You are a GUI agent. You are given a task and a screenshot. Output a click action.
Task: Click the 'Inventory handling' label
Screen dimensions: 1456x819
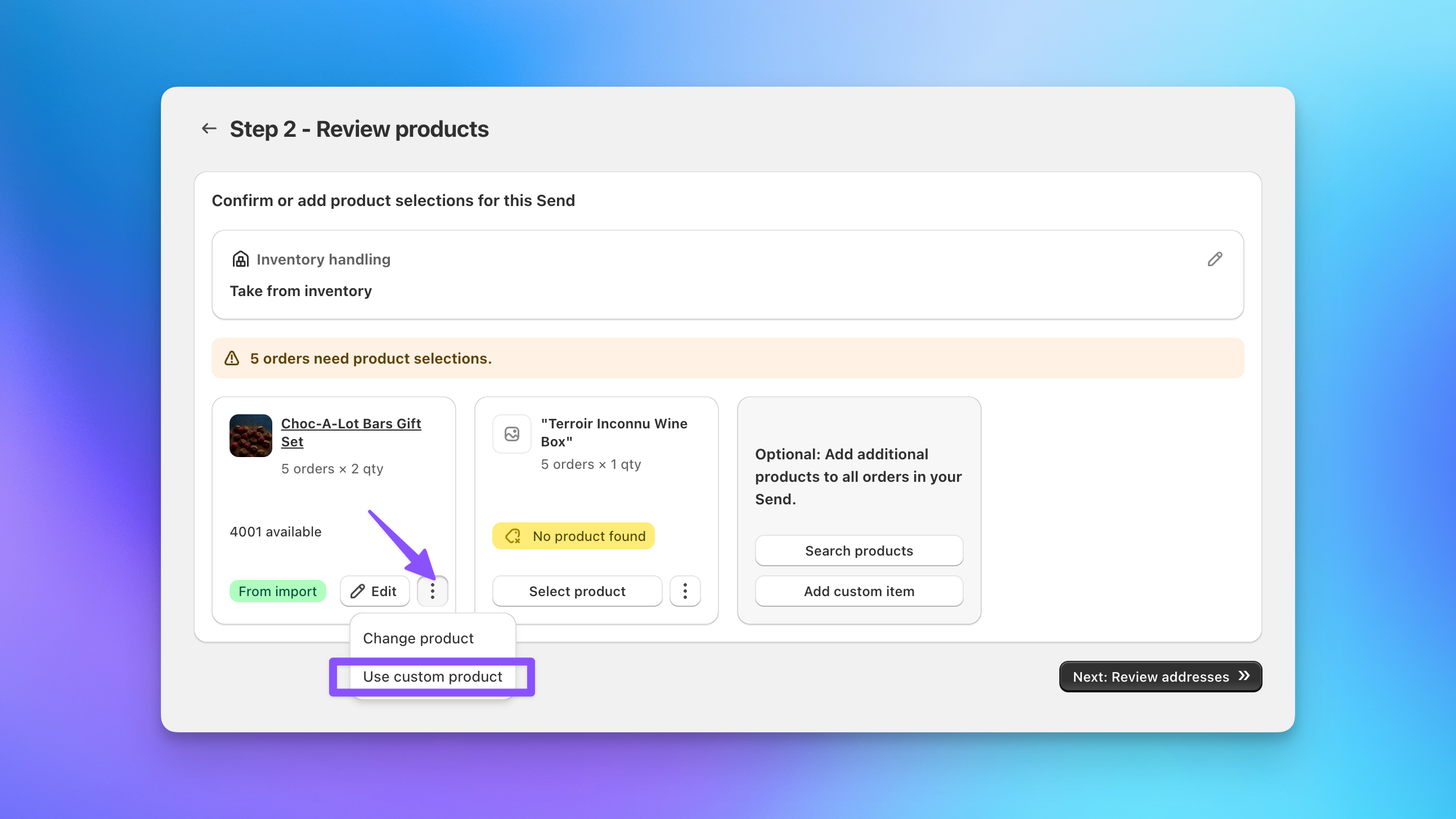(x=323, y=259)
